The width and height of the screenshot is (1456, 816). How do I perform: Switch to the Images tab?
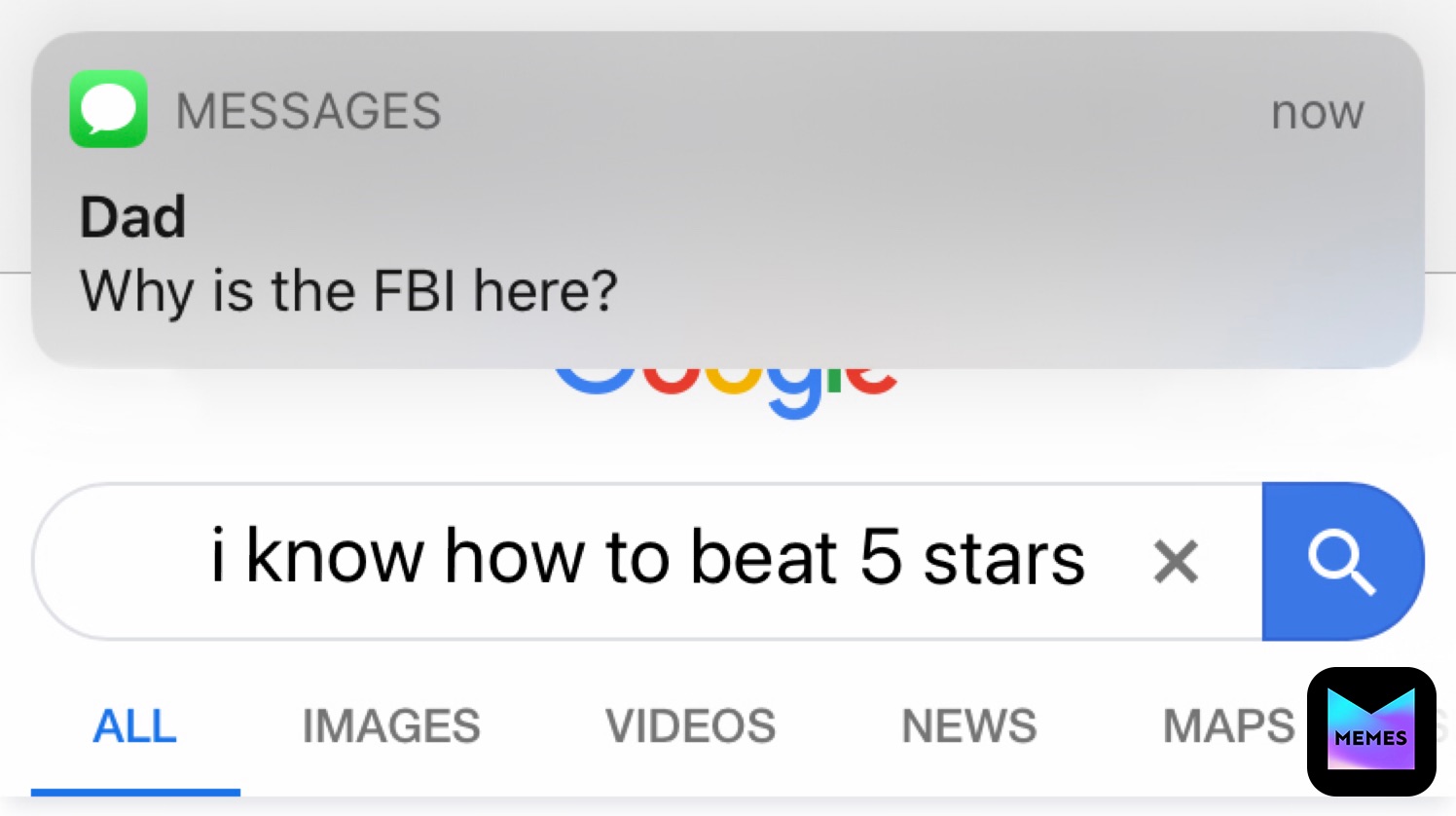[x=390, y=726]
